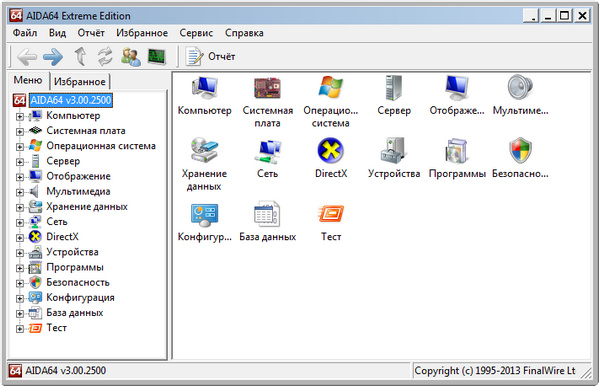Open the Тест benchmark icon in the right pane
The width and height of the screenshot is (599, 386).
pyautogui.click(x=330, y=214)
